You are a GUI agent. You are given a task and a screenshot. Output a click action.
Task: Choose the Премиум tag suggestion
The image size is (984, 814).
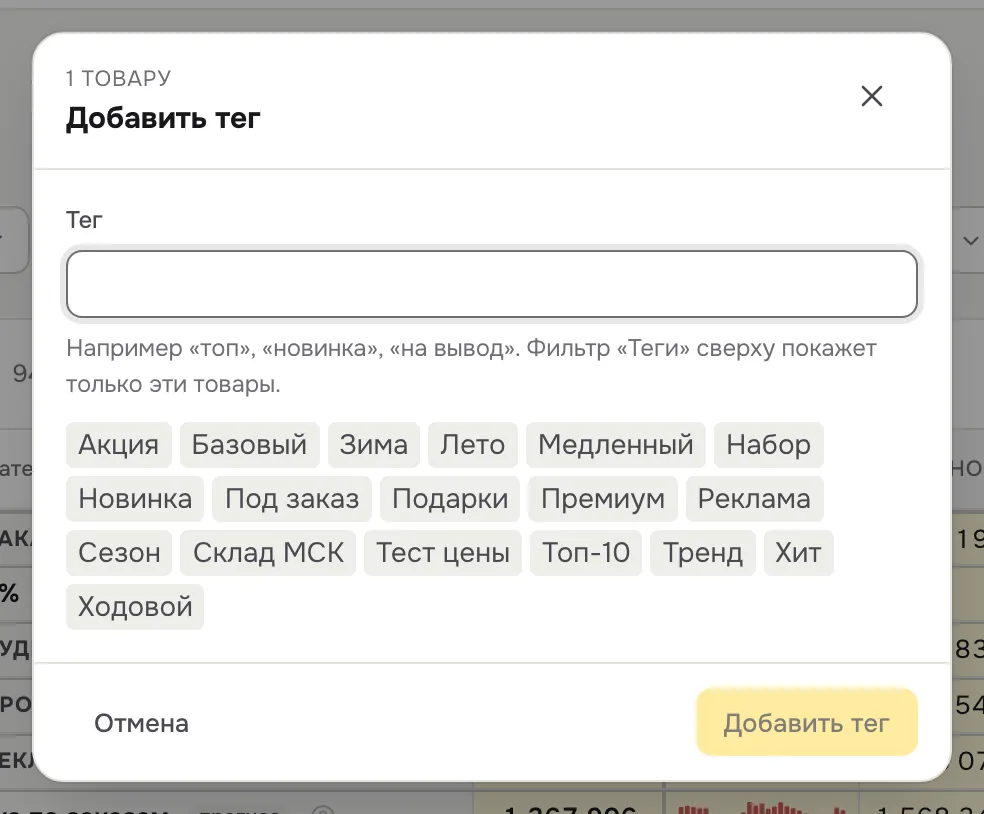(x=603, y=499)
